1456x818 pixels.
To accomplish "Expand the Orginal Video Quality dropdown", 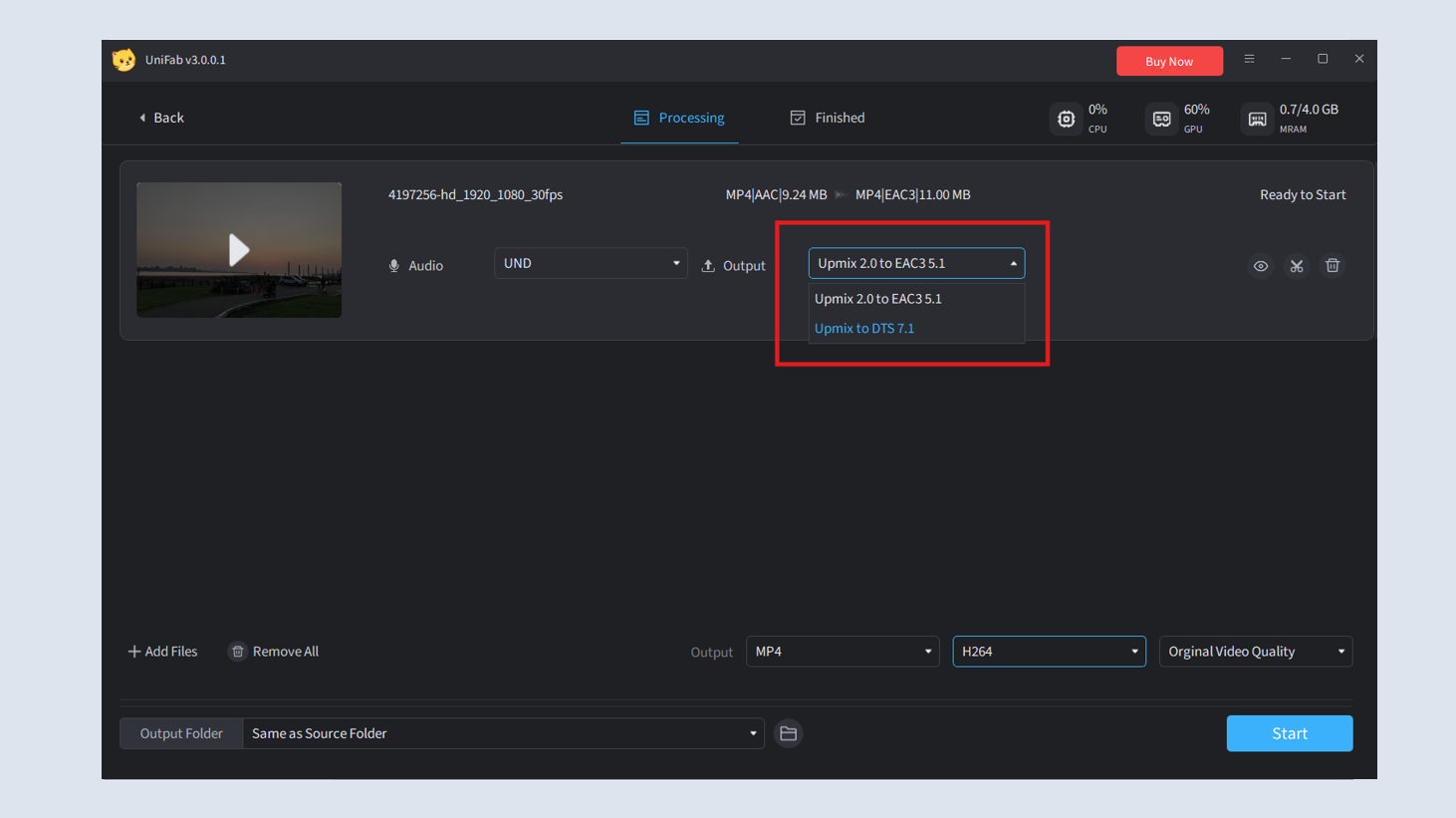I will pyautogui.click(x=1255, y=651).
